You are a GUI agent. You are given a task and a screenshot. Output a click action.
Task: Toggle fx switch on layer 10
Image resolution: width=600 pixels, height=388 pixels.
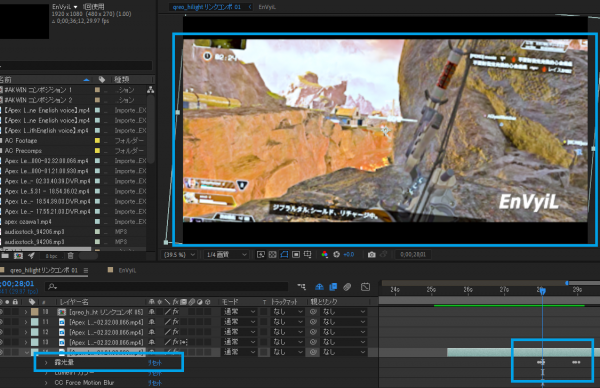point(175,312)
